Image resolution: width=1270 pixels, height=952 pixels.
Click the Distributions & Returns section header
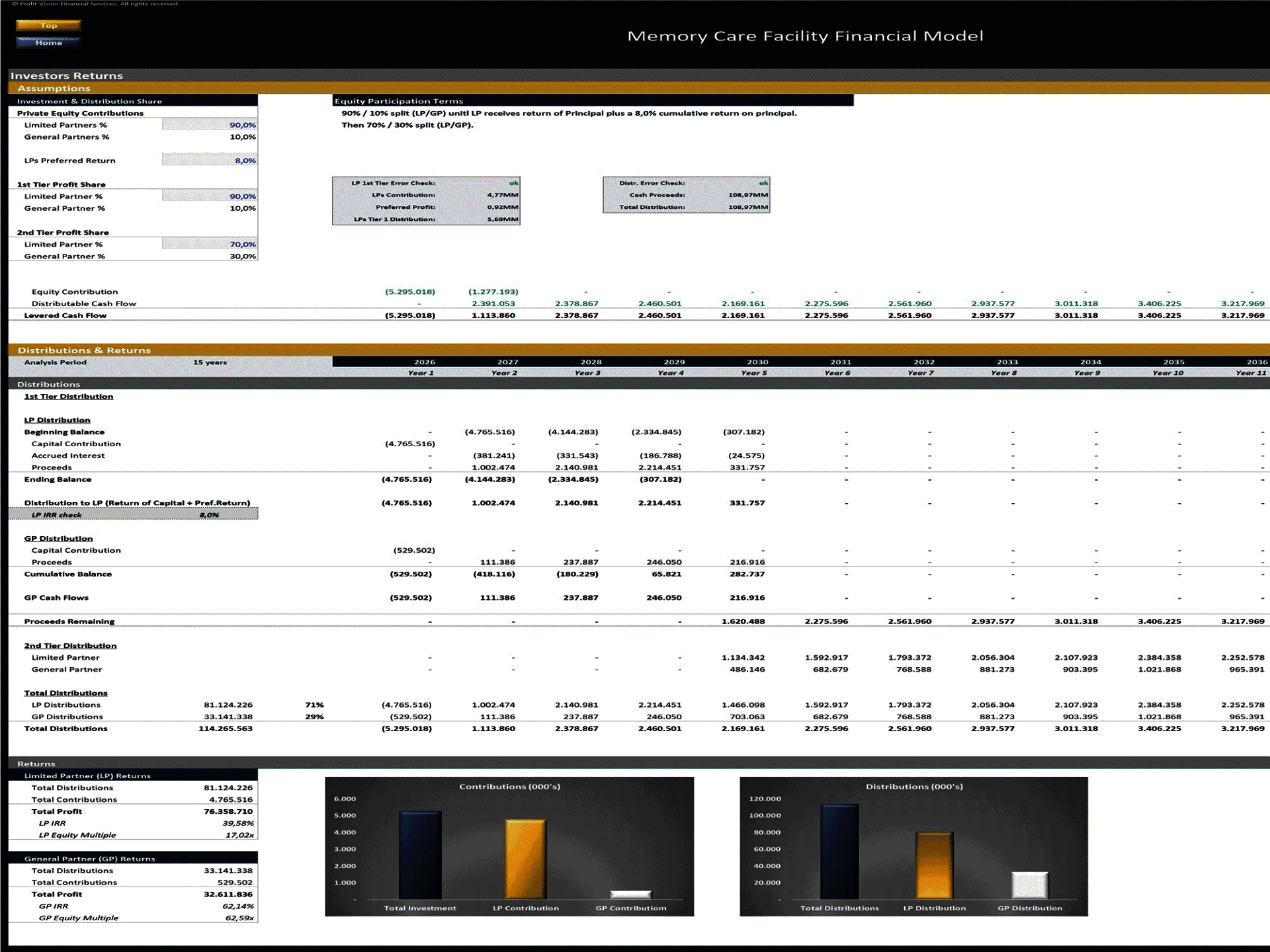click(x=86, y=350)
